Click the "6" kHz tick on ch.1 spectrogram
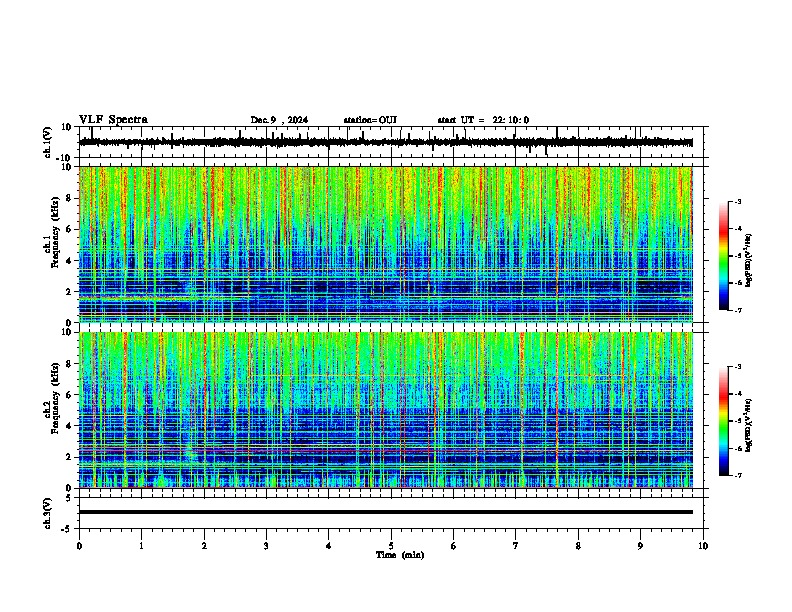Image resolution: width=792 pixels, height=612 pixels. [x=69, y=230]
